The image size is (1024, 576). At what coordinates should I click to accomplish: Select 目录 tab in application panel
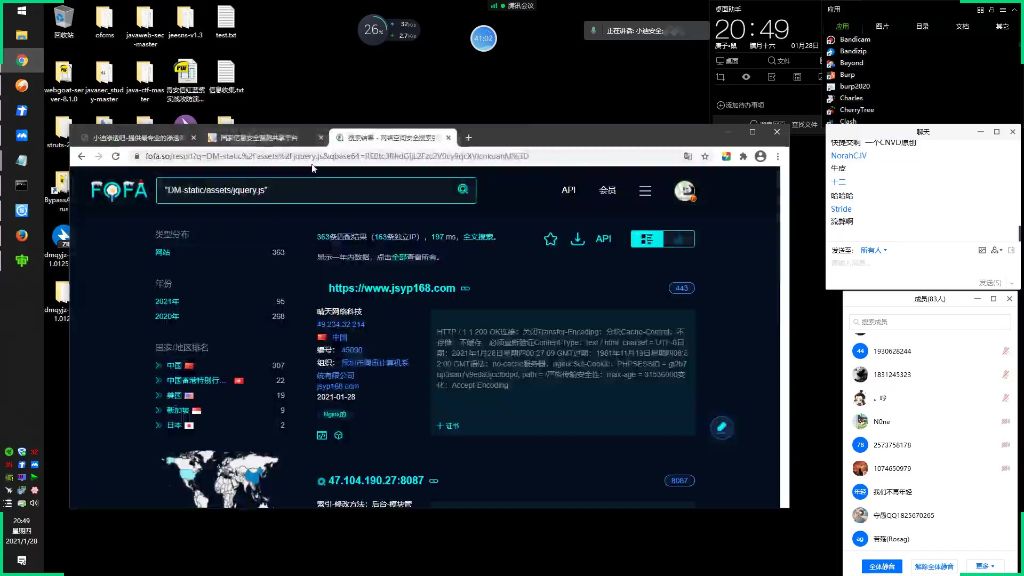[922, 26]
